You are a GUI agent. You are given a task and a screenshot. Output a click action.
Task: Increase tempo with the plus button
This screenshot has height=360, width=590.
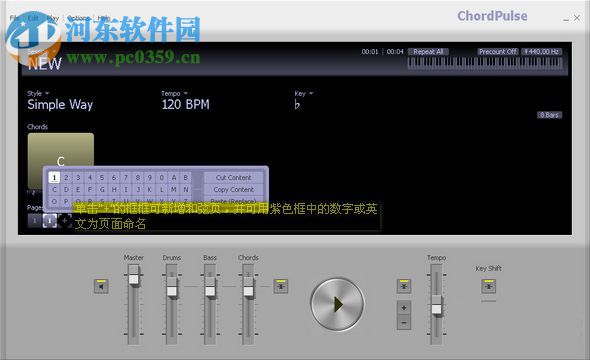404,308
